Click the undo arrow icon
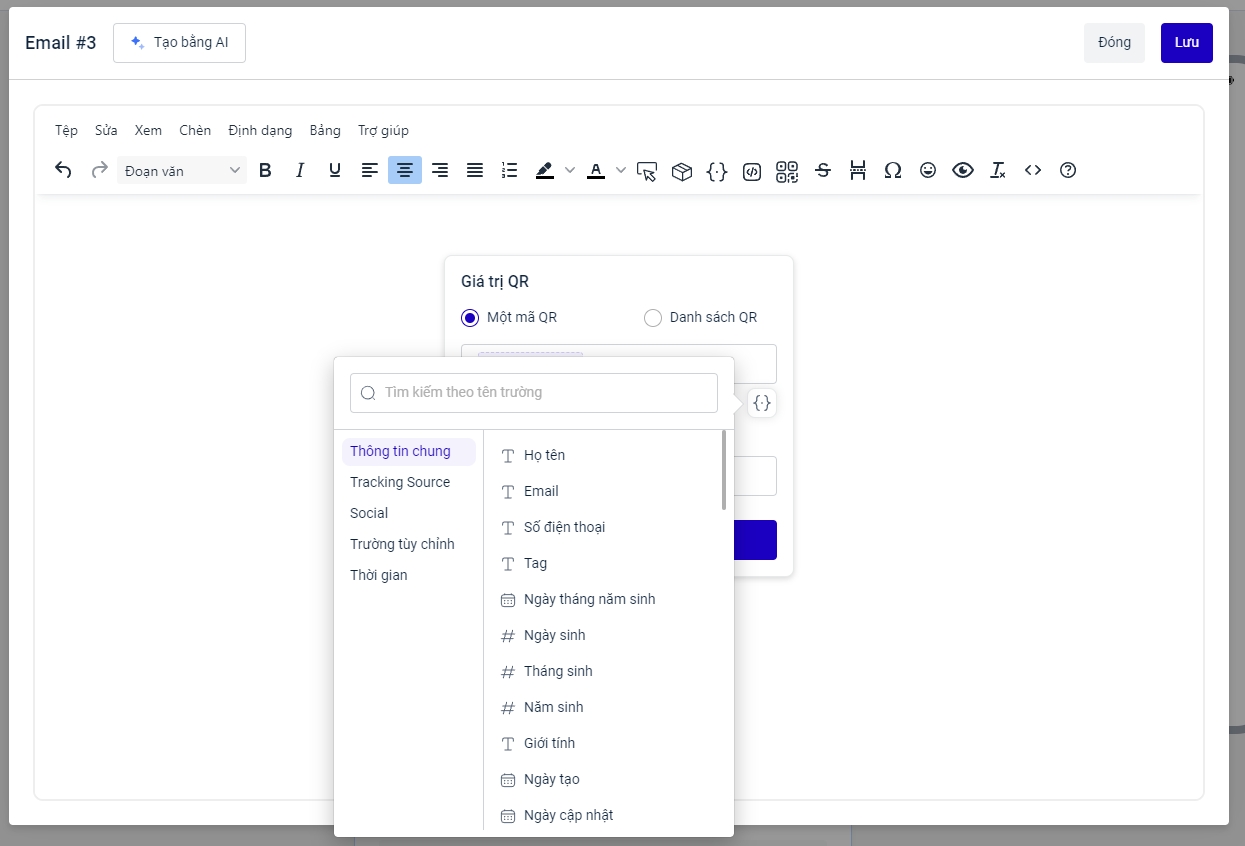 point(63,170)
